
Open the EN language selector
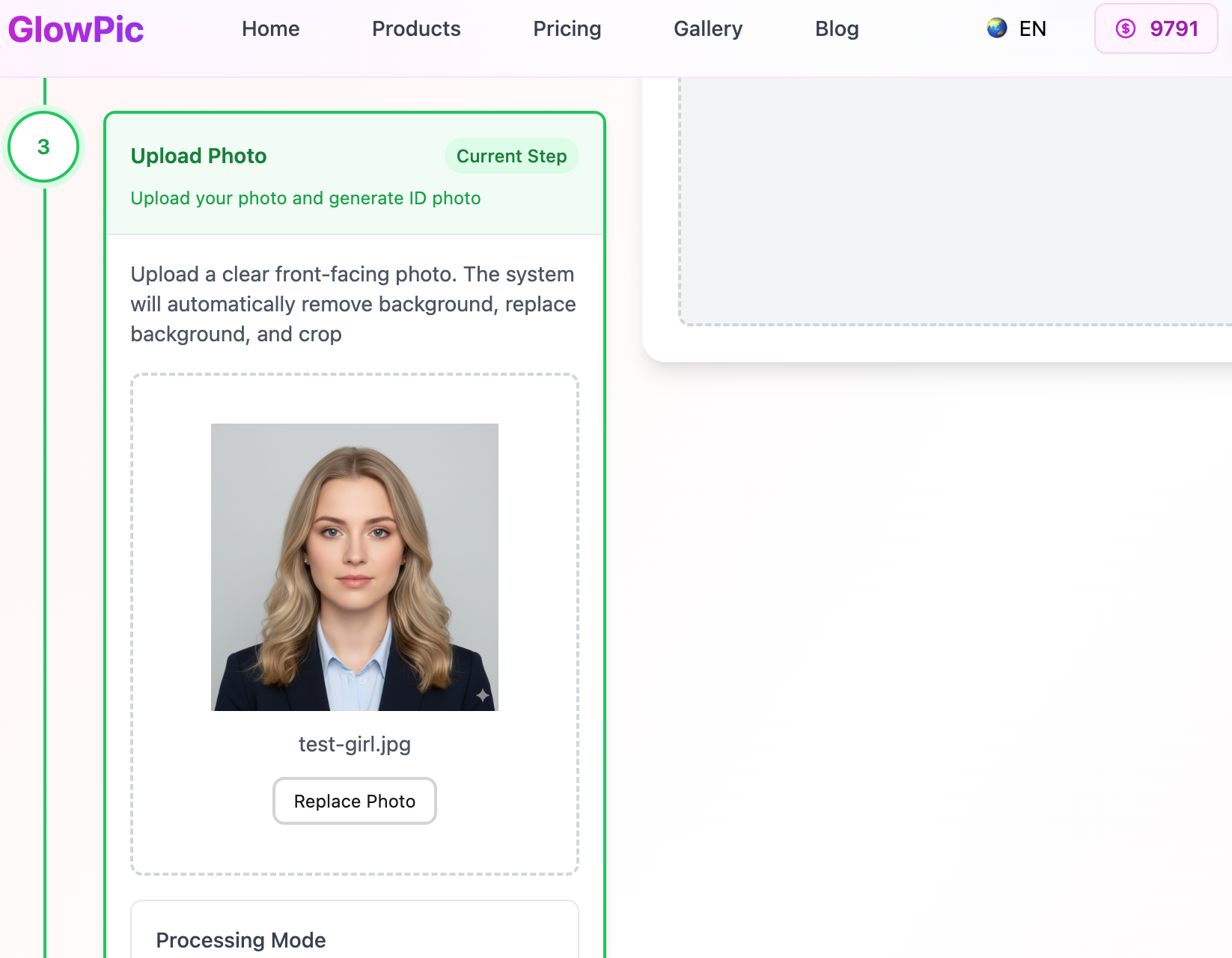tap(1032, 28)
